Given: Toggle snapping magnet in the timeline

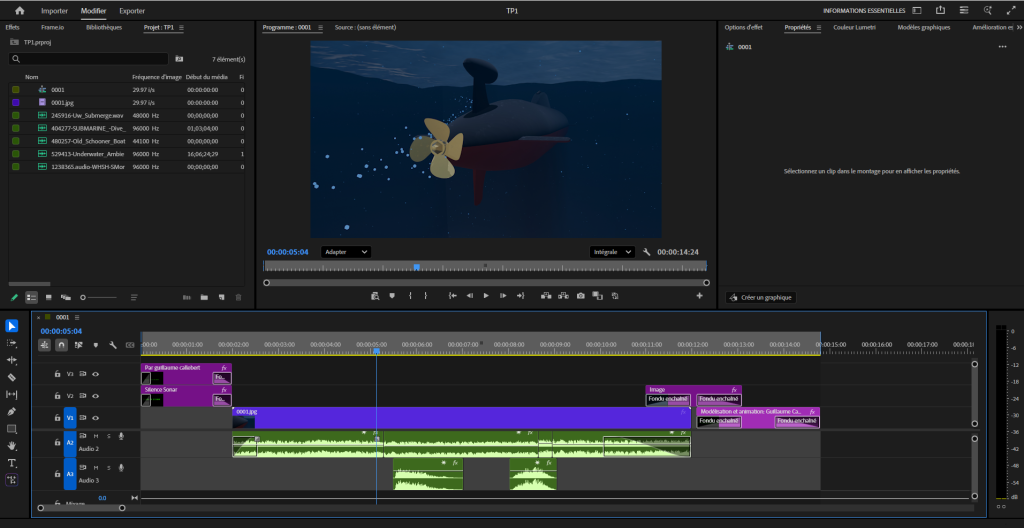Looking at the screenshot, I should [x=62, y=345].
